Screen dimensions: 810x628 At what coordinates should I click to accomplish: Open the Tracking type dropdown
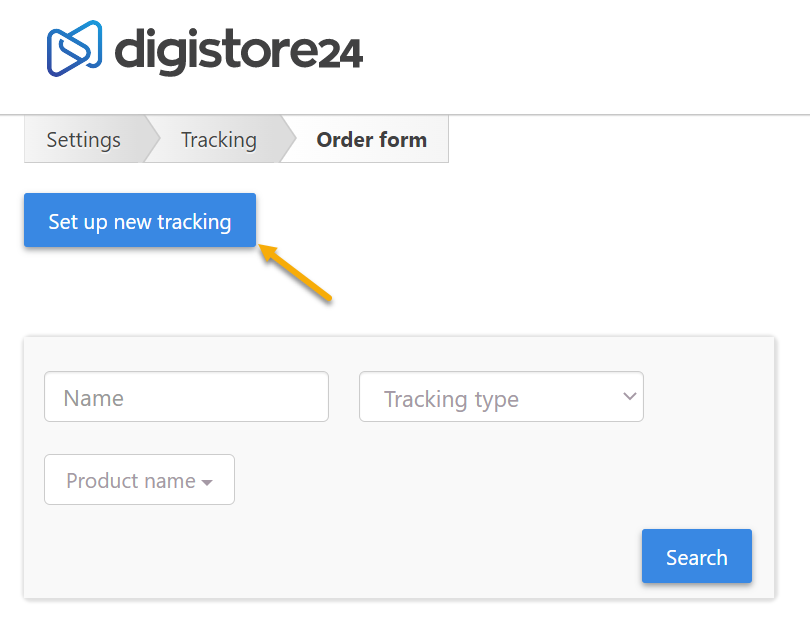(x=500, y=397)
